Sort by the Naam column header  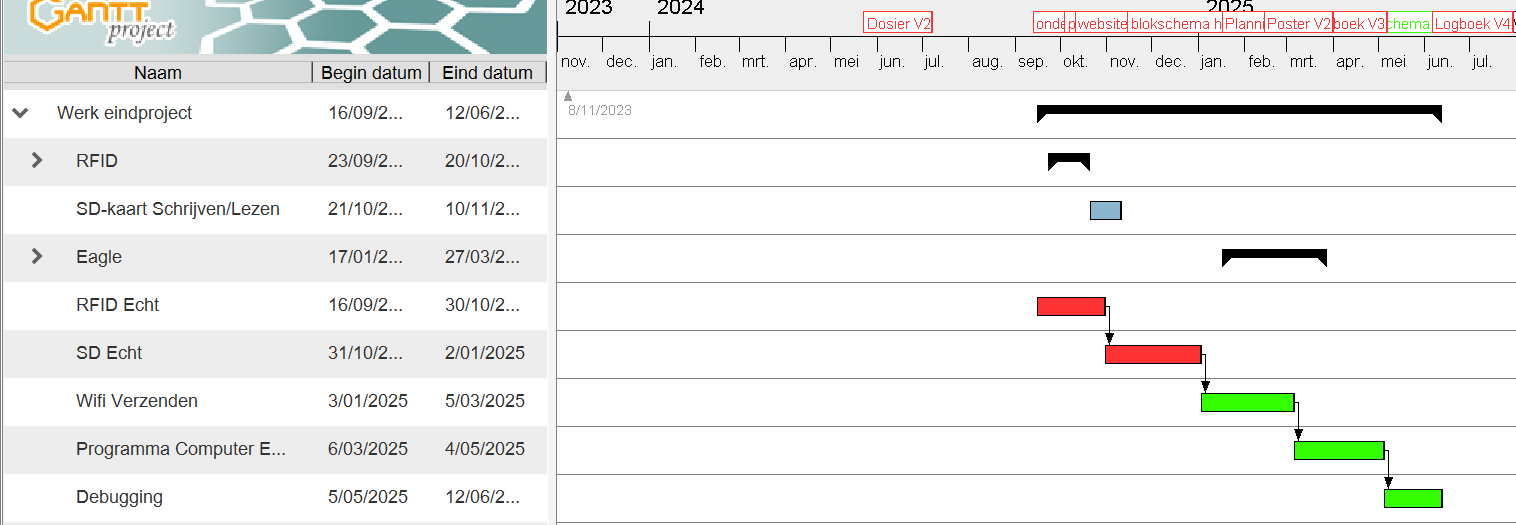tap(158, 73)
